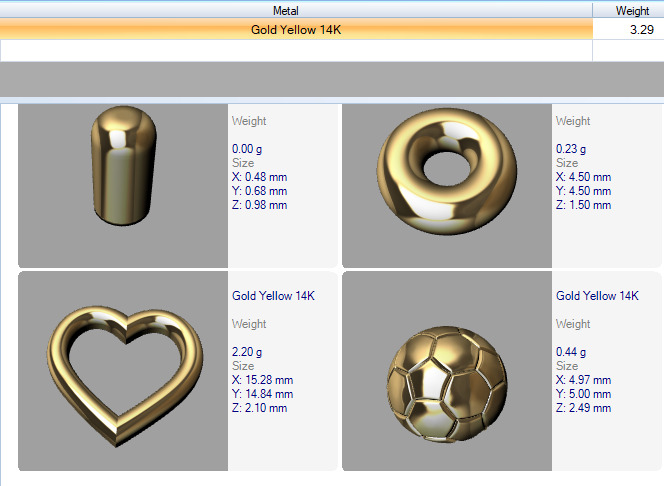
Task: Click the 0.00 g weight value
Action: pos(247,149)
